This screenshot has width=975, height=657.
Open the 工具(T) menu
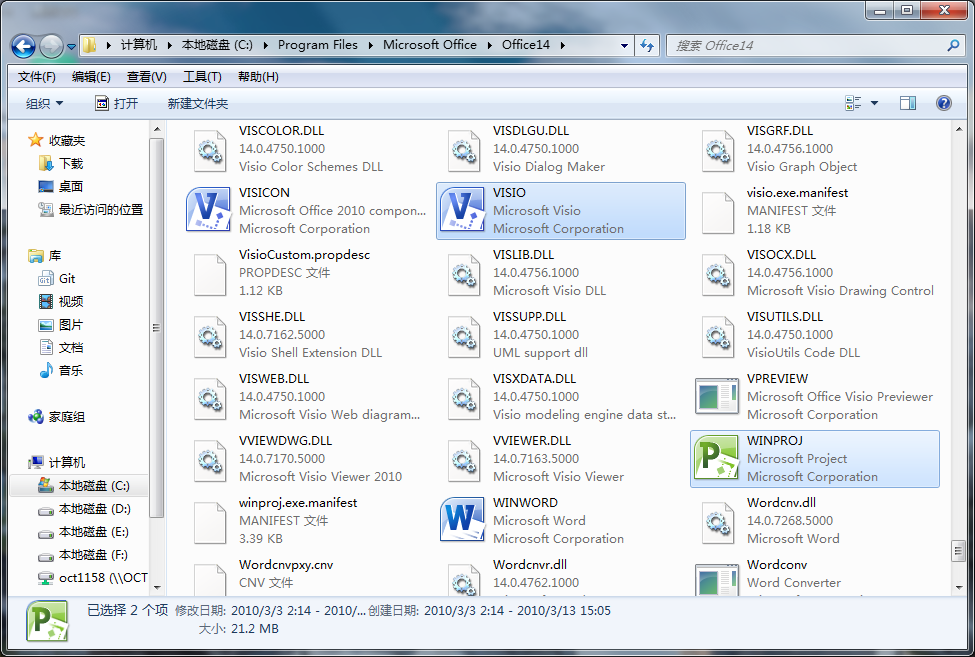(x=201, y=77)
